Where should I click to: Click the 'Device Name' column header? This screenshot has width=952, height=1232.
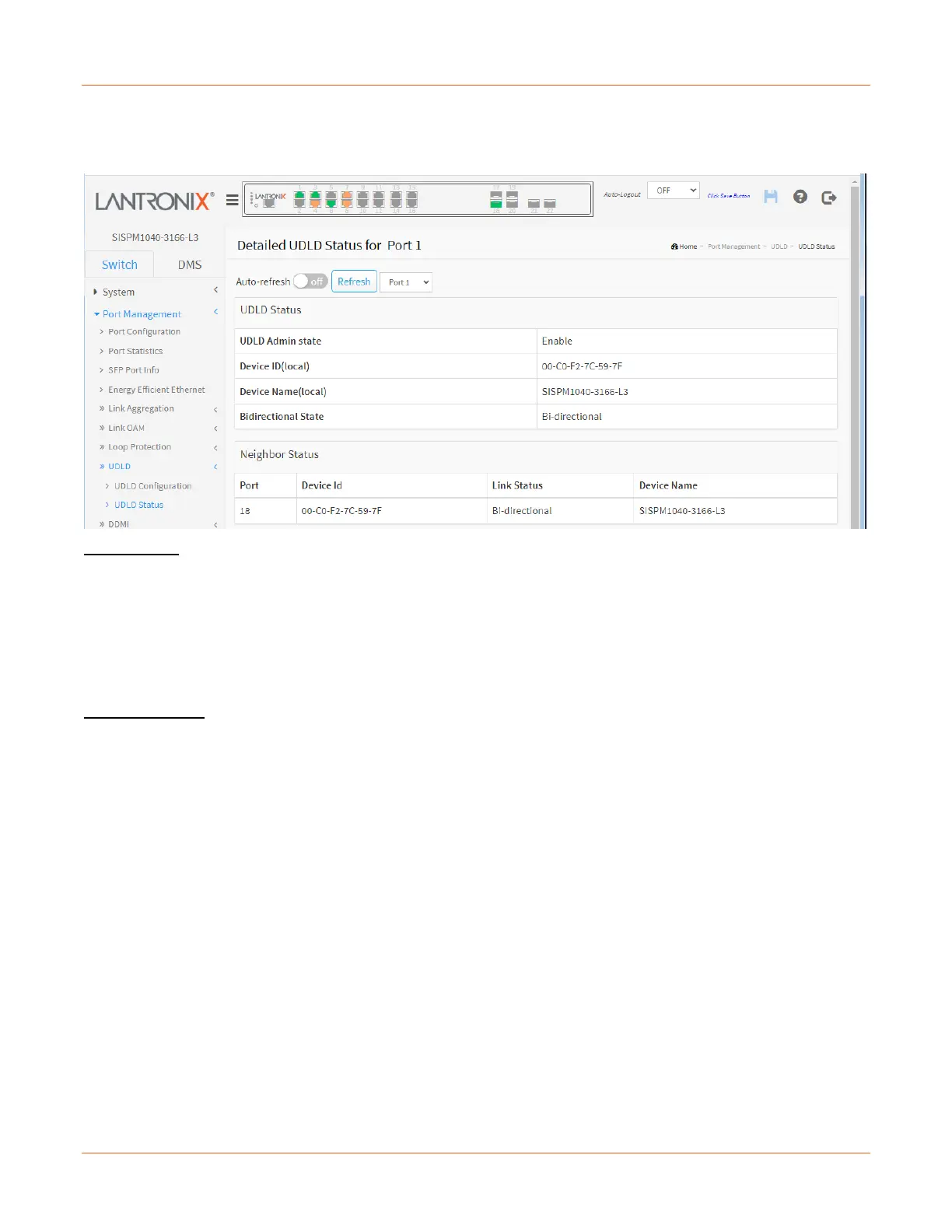click(x=668, y=485)
